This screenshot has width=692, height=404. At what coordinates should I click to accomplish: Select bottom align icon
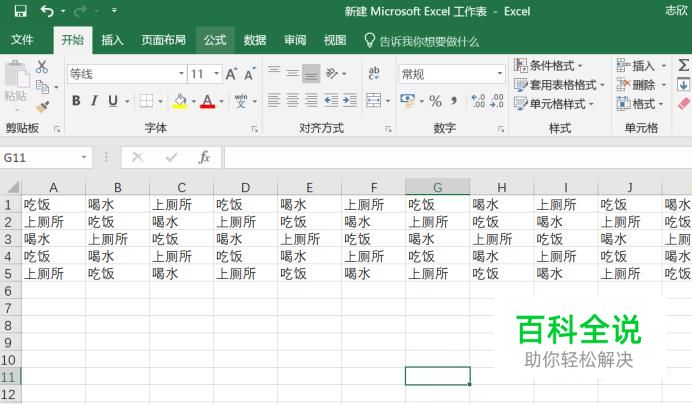coord(311,74)
